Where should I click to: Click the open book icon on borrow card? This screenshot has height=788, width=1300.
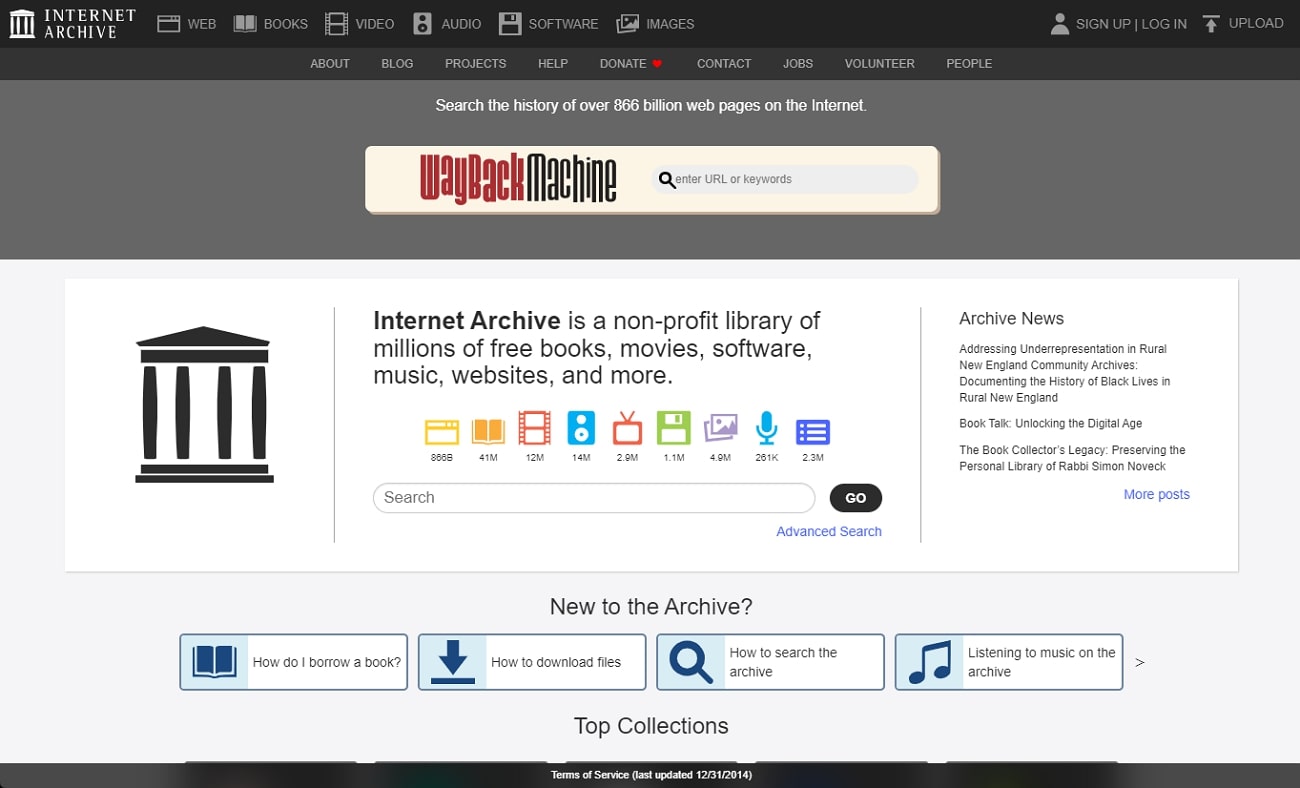214,662
